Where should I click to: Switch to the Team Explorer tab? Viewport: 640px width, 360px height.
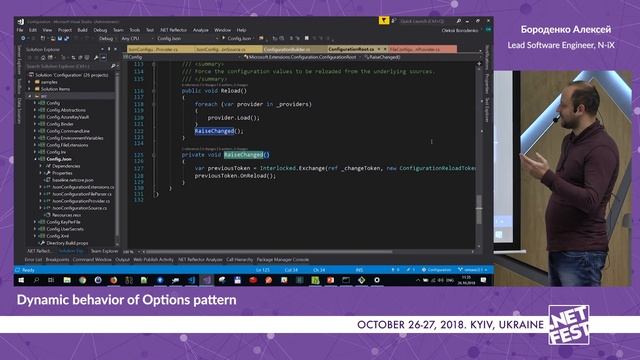104,251
